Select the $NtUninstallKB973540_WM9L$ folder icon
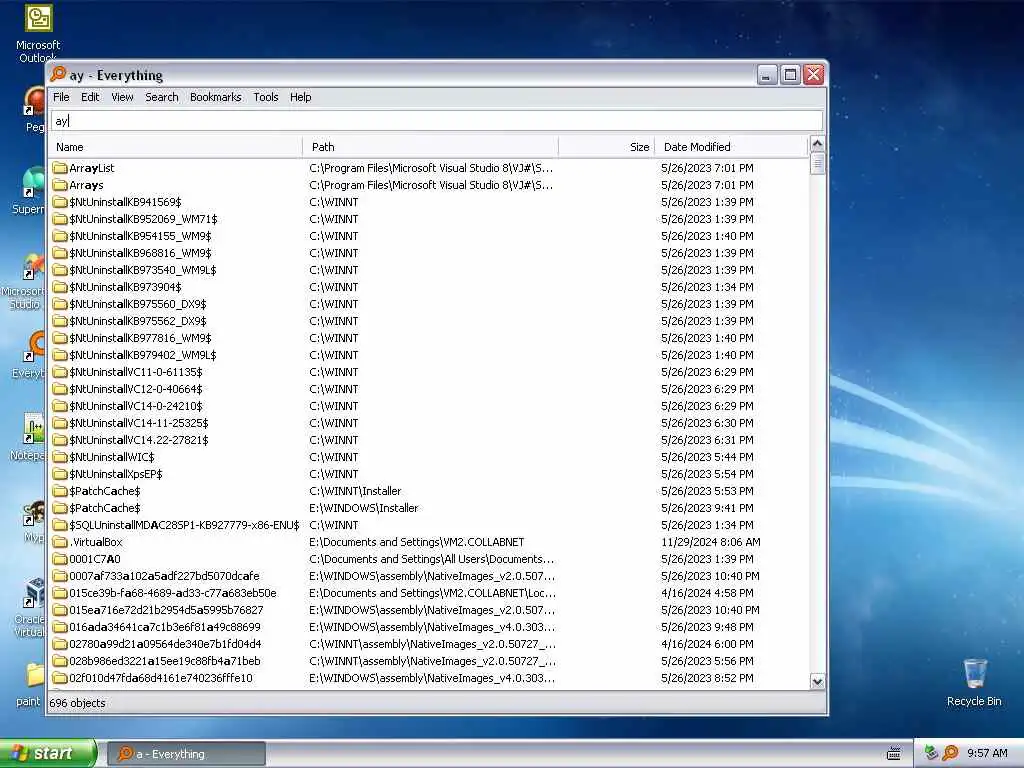1024x768 pixels. coord(60,270)
